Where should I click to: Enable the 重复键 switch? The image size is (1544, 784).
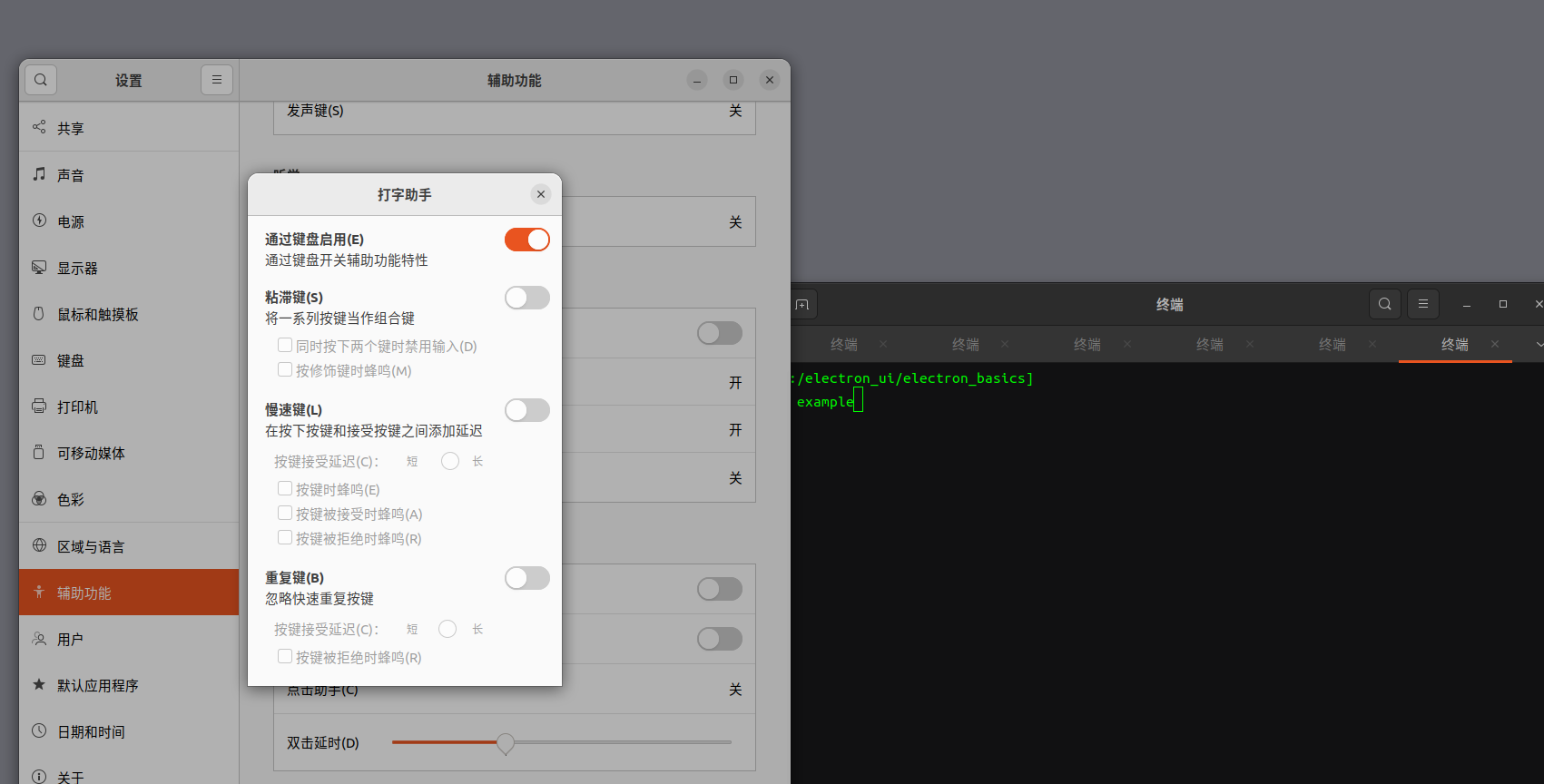(527, 578)
